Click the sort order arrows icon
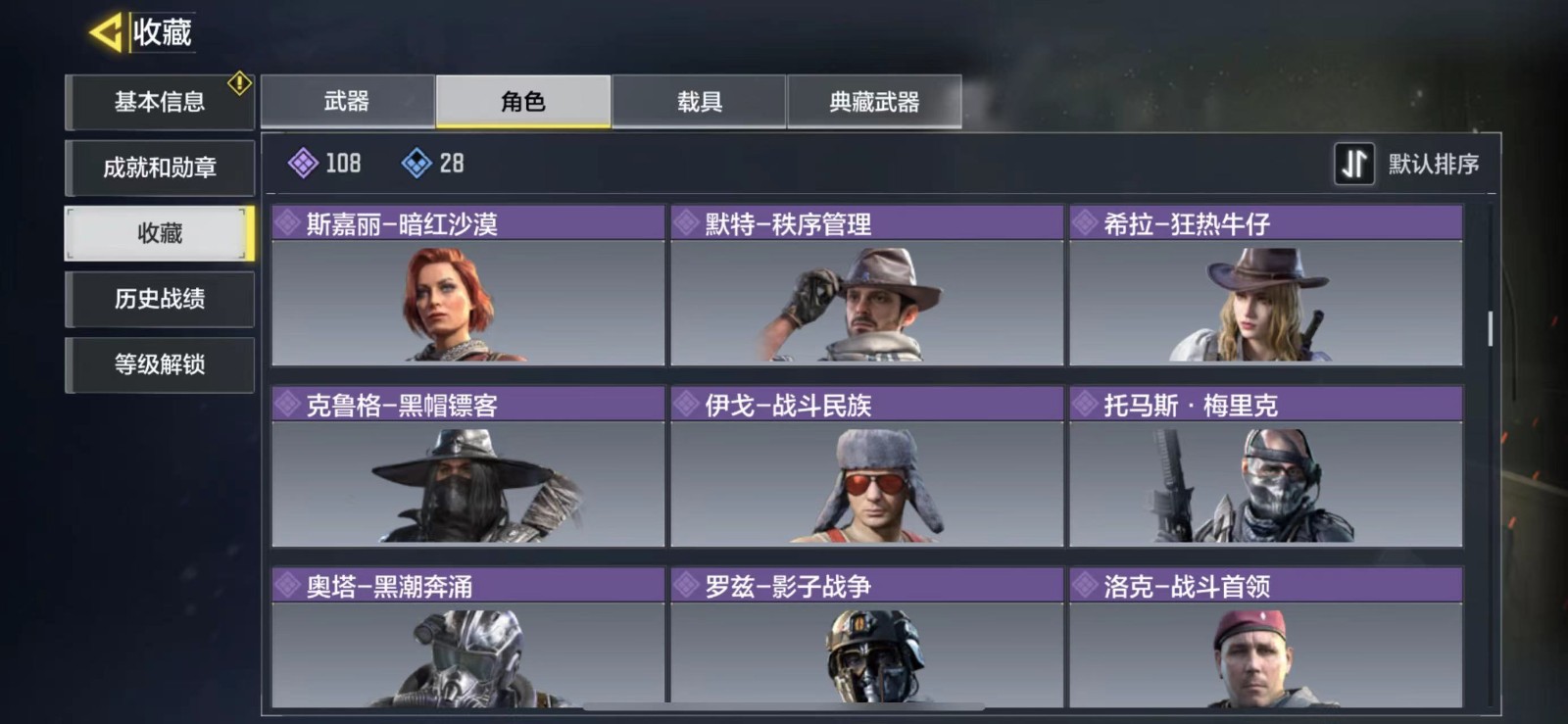Image resolution: width=1568 pixels, height=724 pixels. [1354, 164]
